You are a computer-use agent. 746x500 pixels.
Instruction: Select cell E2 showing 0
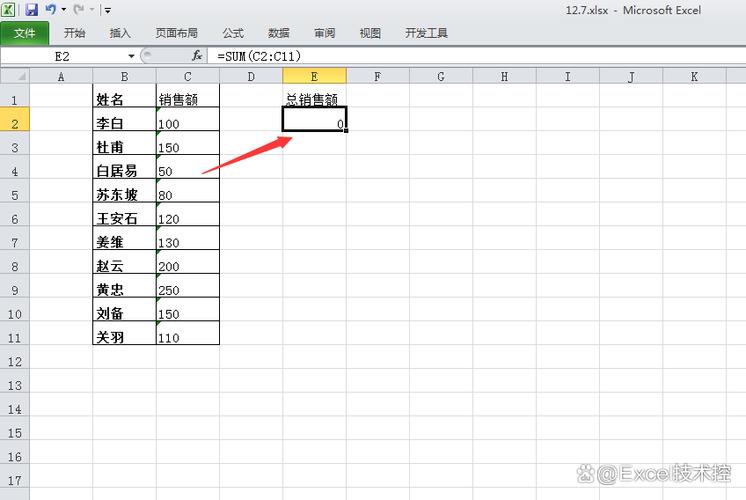(314, 119)
